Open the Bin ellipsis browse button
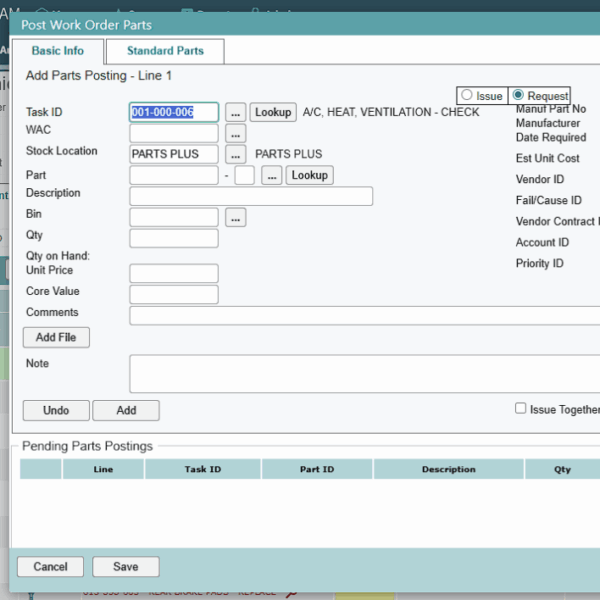This screenshot has width=600, height=600. pyautogui.click(x=235, y=217)
